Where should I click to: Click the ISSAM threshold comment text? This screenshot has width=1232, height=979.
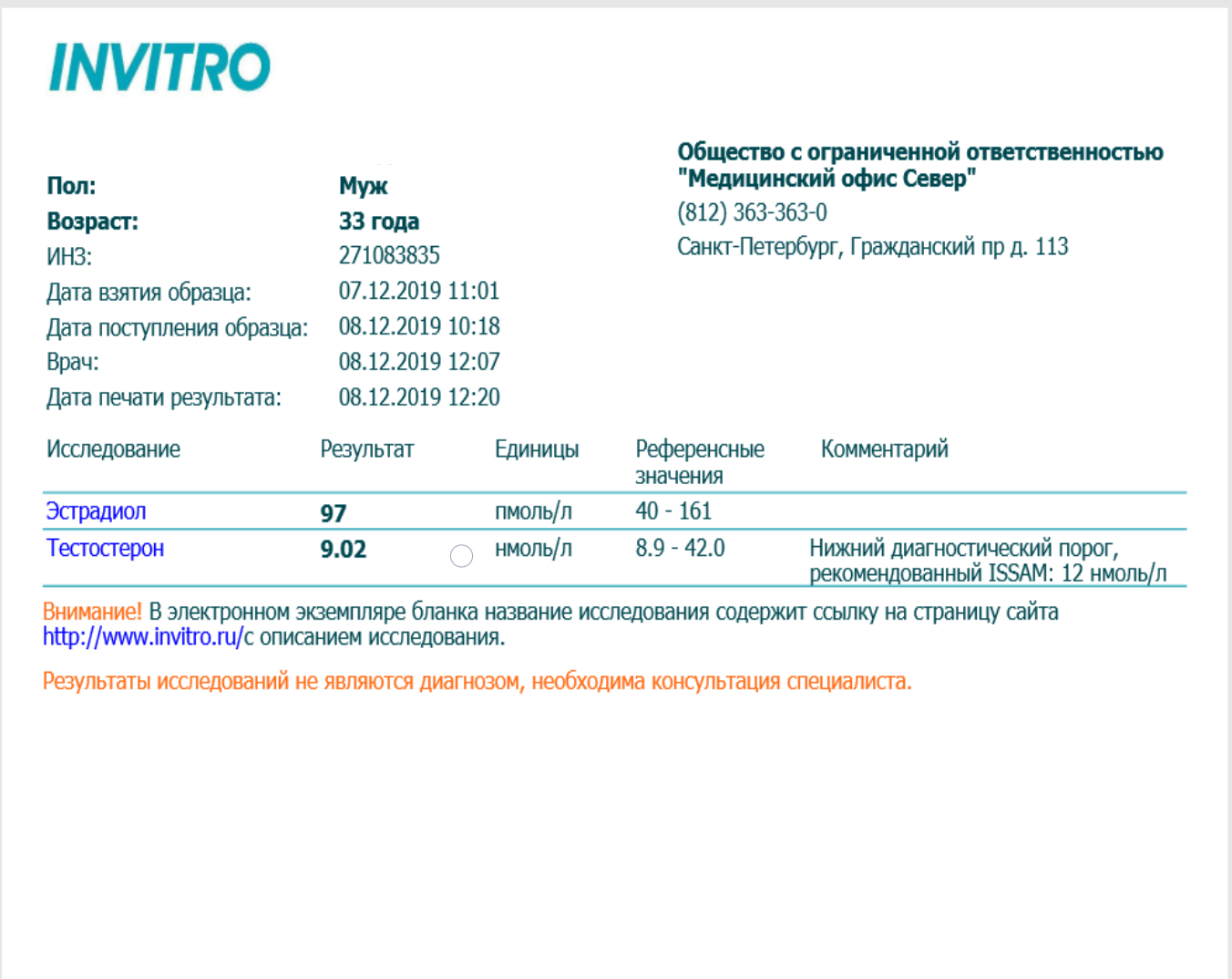tap(987, 561)
